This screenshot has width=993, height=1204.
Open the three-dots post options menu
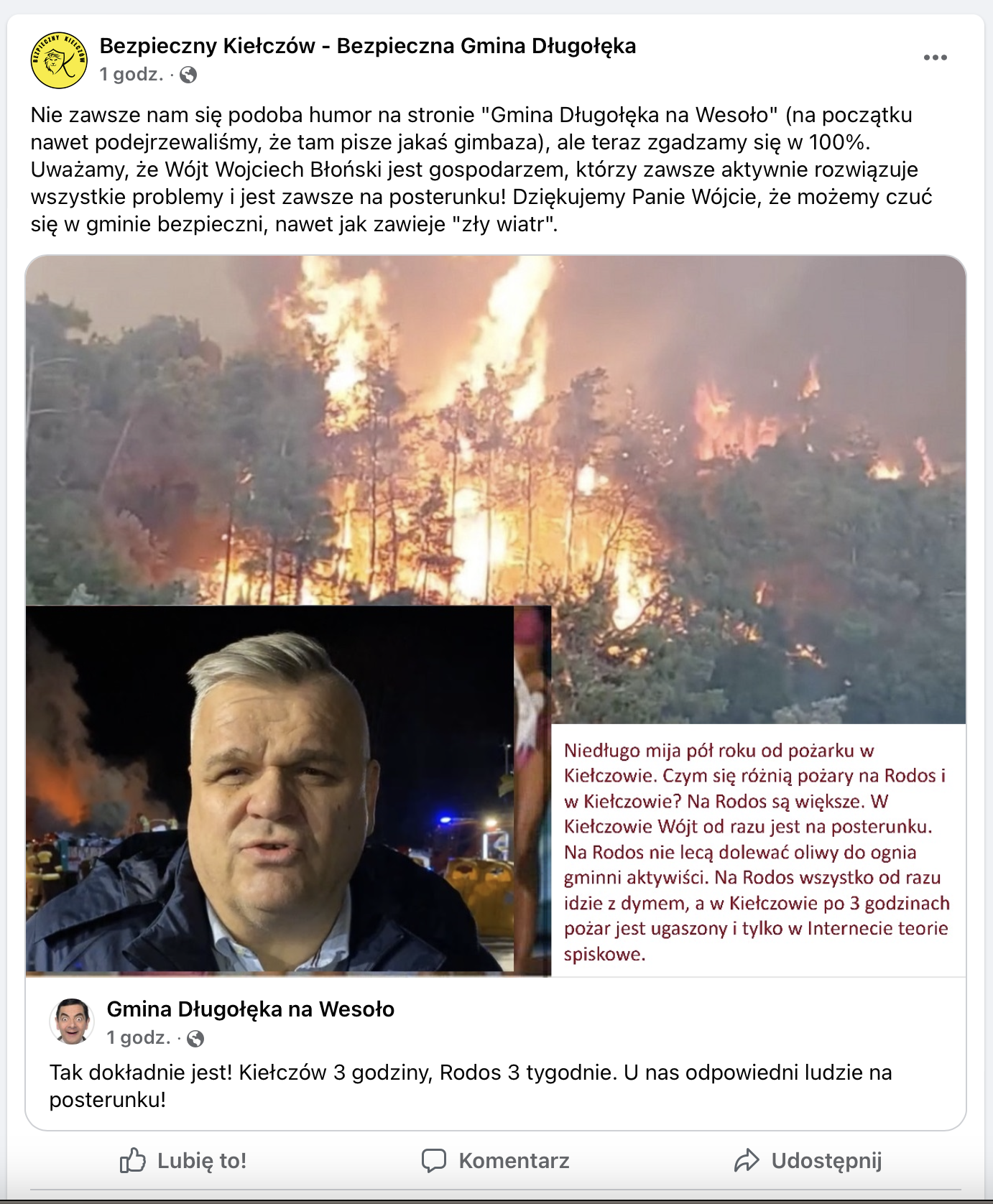[x=935, y=57]
